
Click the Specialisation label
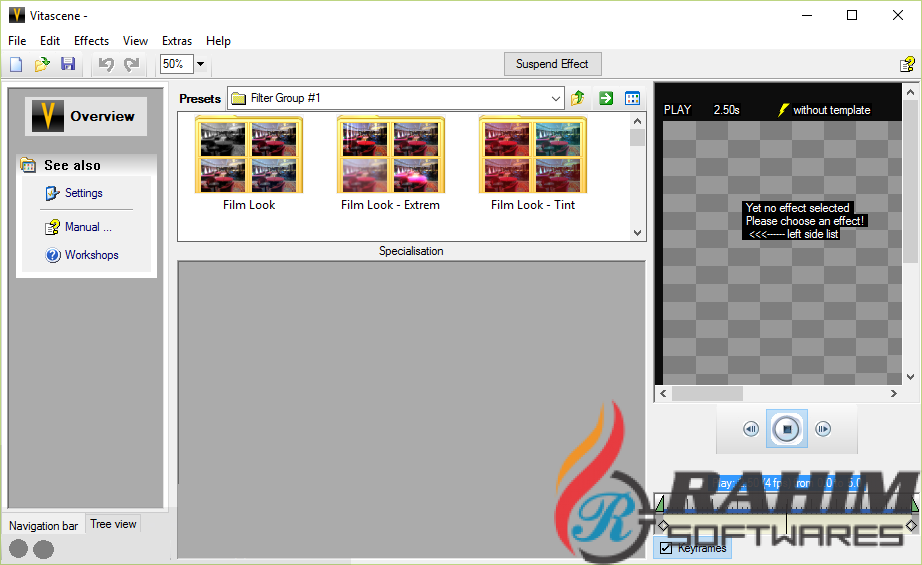(411, 251)
